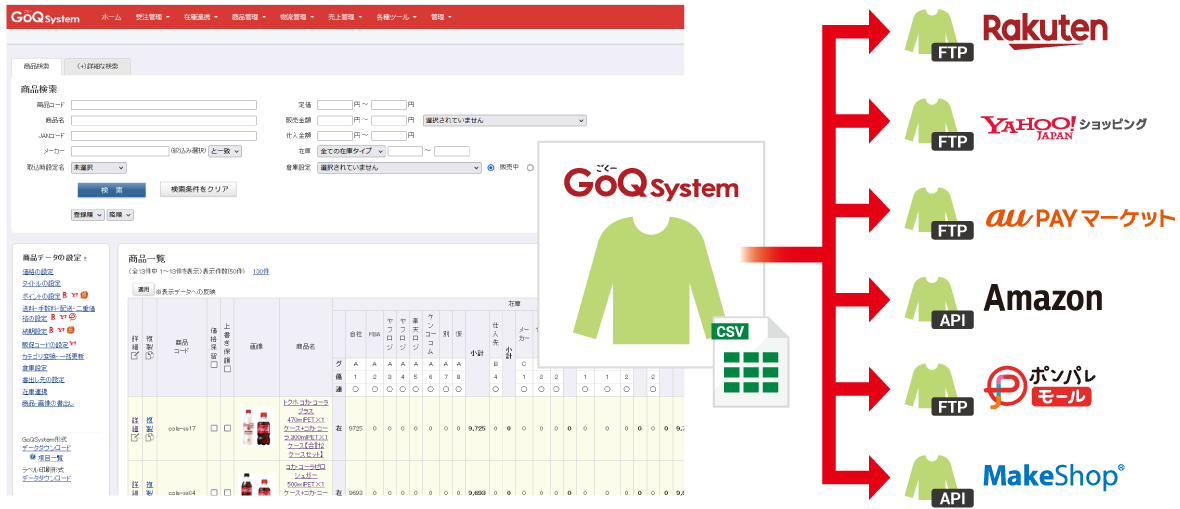The image size is (1180, 509).
Task: Expand the 売上管理 menu
Action: (345, 17)
